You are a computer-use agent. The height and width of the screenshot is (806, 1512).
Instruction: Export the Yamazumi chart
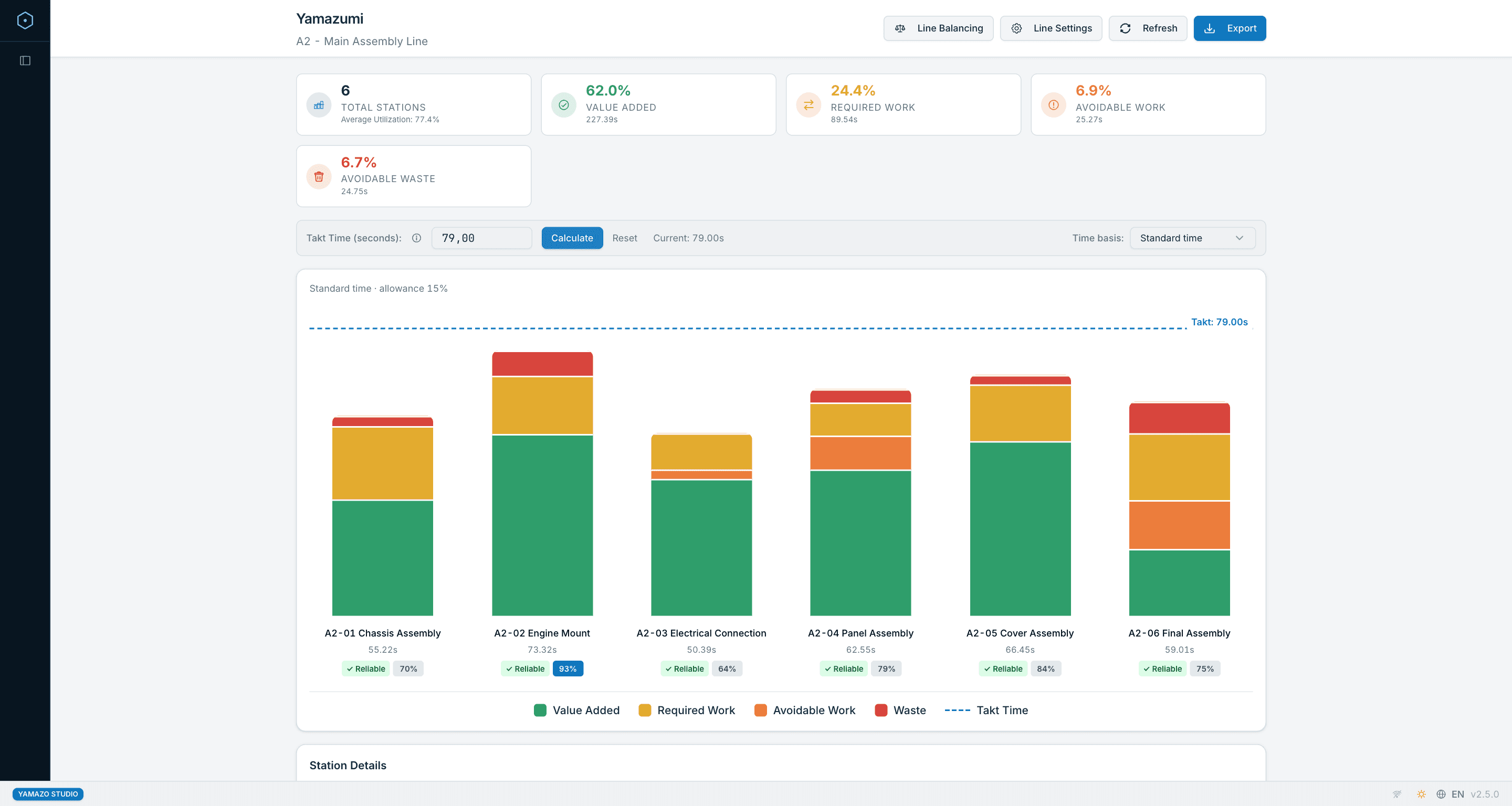pos(1229,28)
